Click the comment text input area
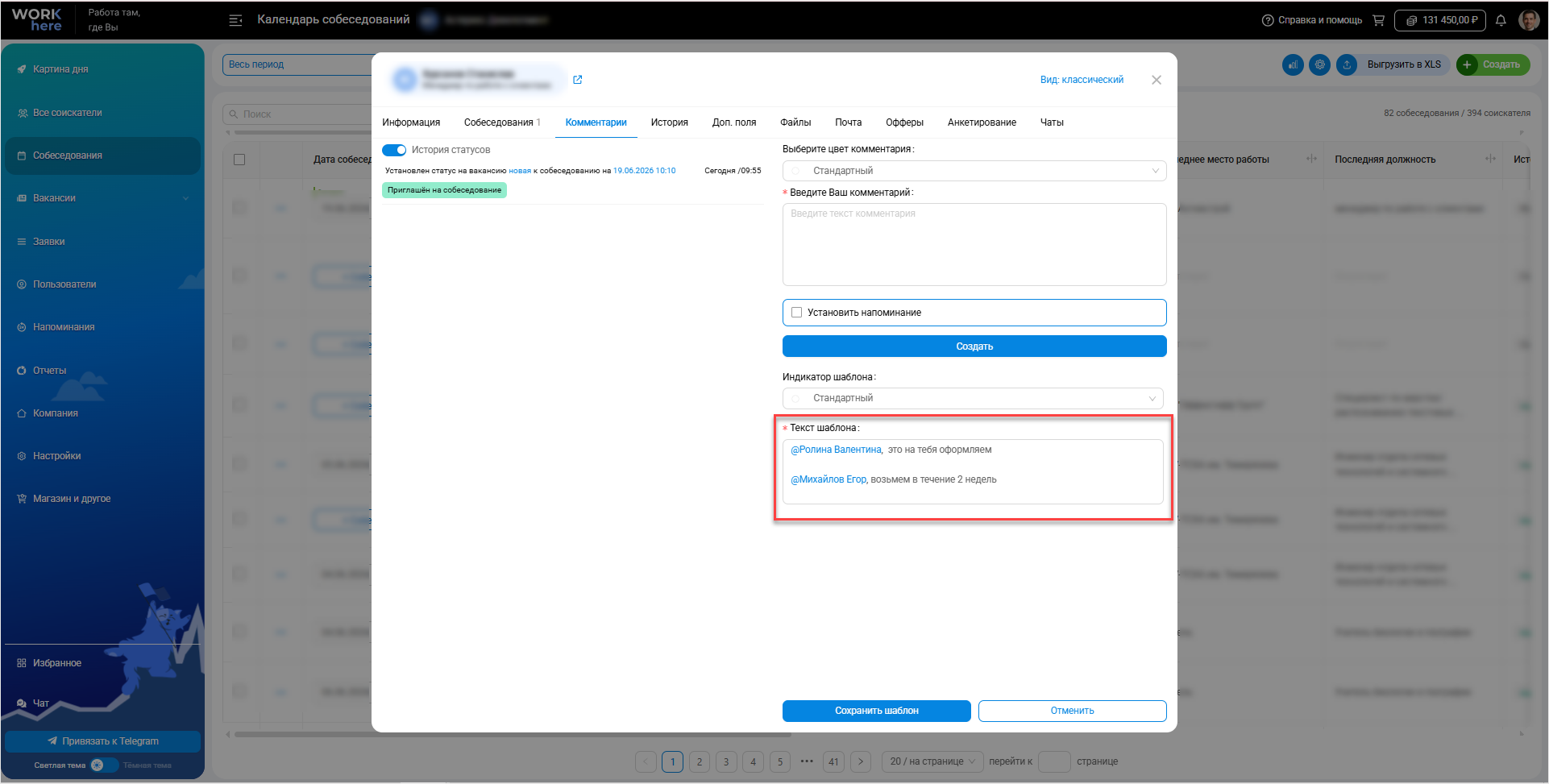1549x784 pixels. pos(974,244)
